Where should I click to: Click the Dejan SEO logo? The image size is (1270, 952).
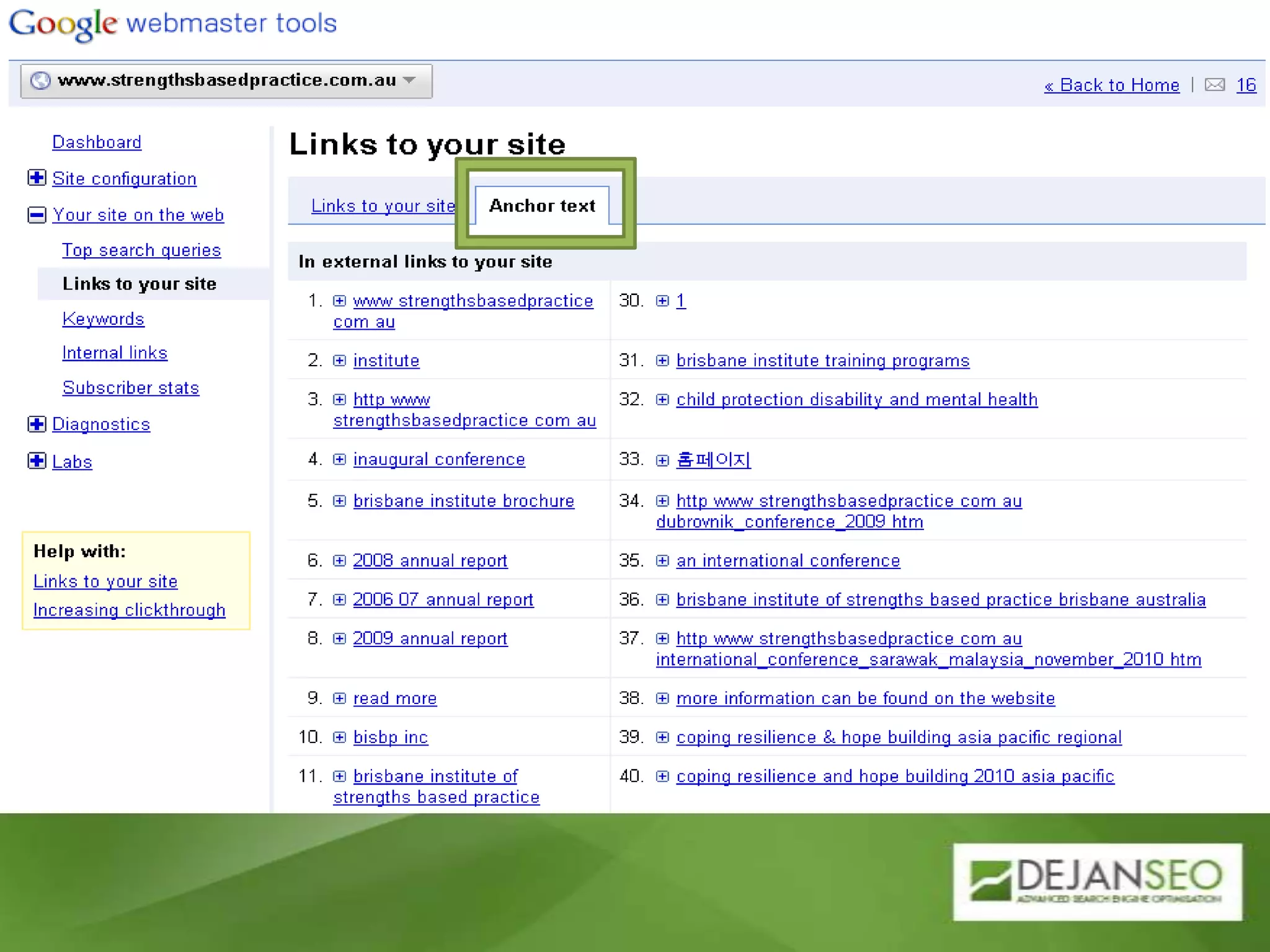click(1097, 881)
